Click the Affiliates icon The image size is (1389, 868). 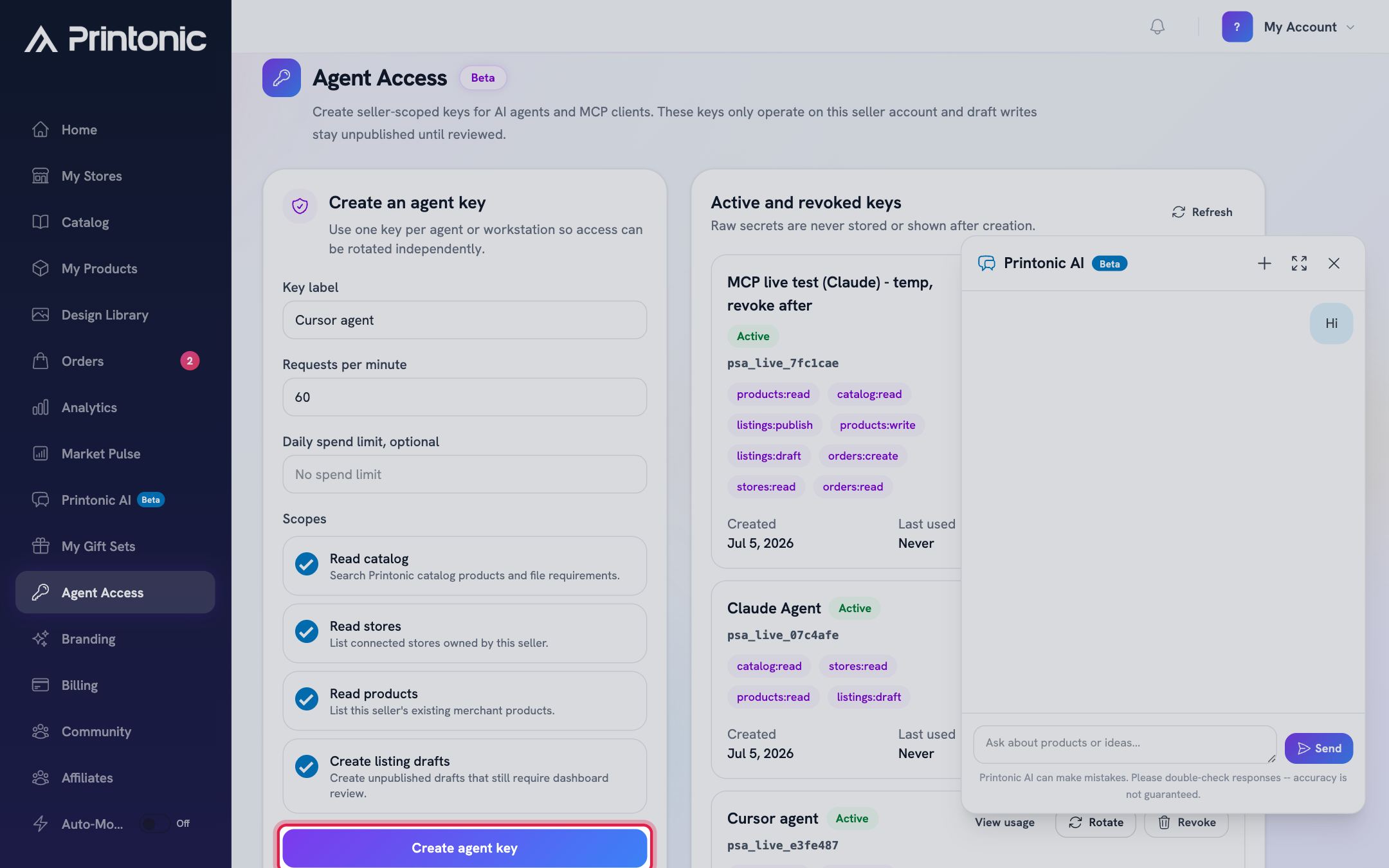41,777
